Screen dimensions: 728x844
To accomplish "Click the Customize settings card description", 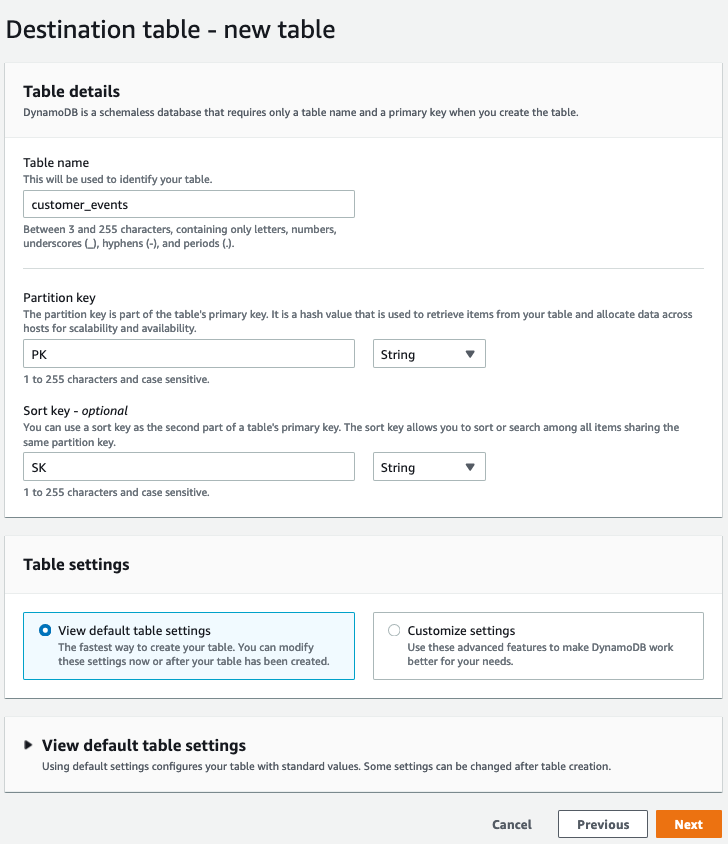I will [x=540, y=654].
